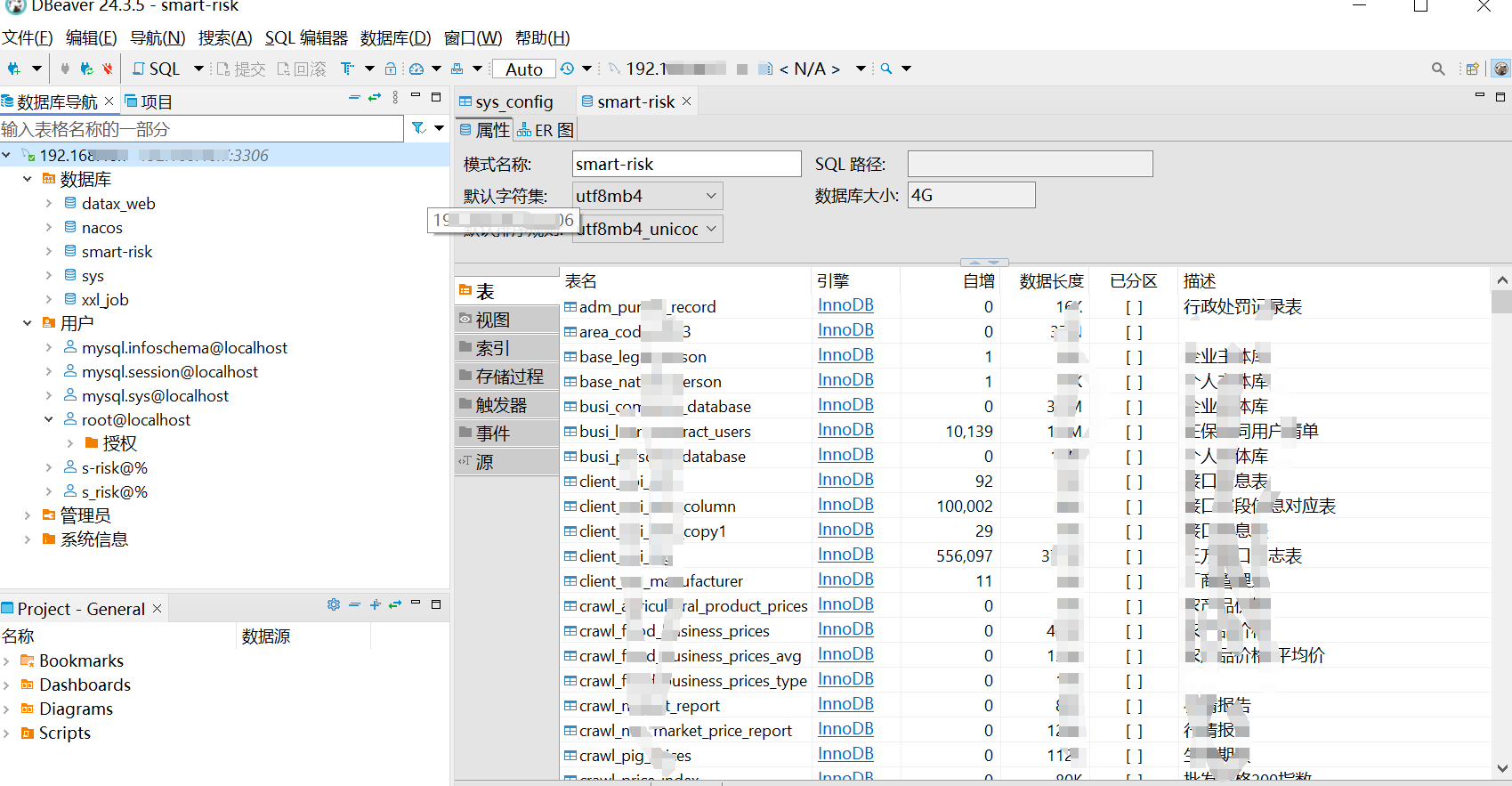The image size is (1512, 786).
Task: Toggle 已分区 checkbox for crawl market_price_report row
Action: 1134,732
